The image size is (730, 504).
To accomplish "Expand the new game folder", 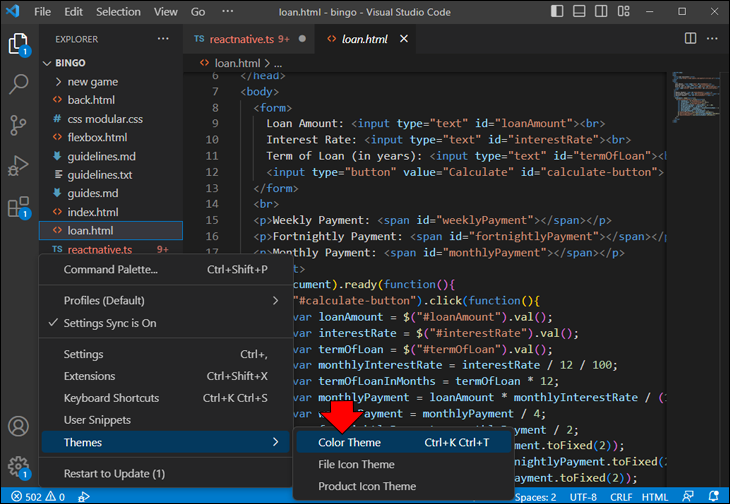I will (x=111, y=82).
